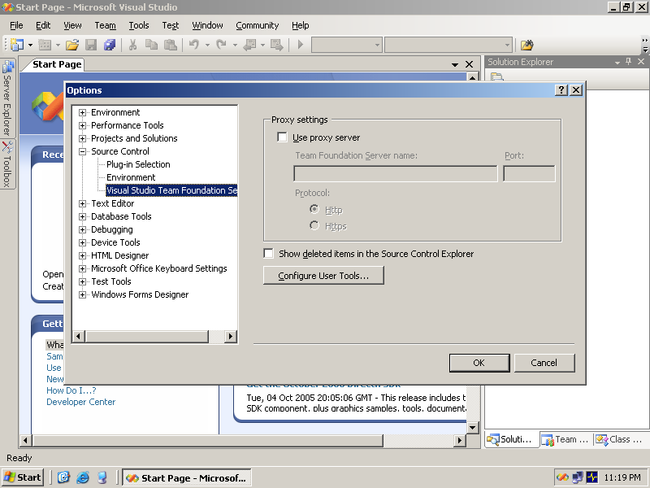This screenshot has height=488, width=650.
Task: Switch to the Class View tab
Action: tap(620, 439)
